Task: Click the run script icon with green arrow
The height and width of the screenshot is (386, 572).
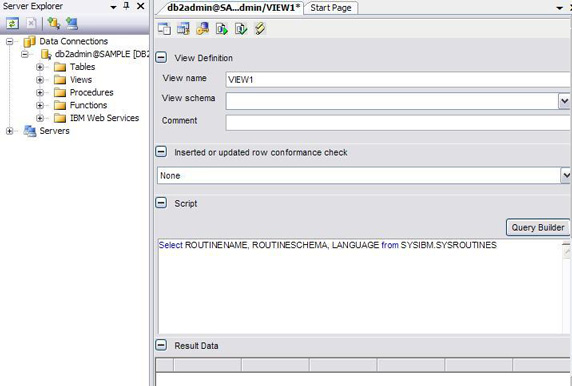Action: [222, 29]
